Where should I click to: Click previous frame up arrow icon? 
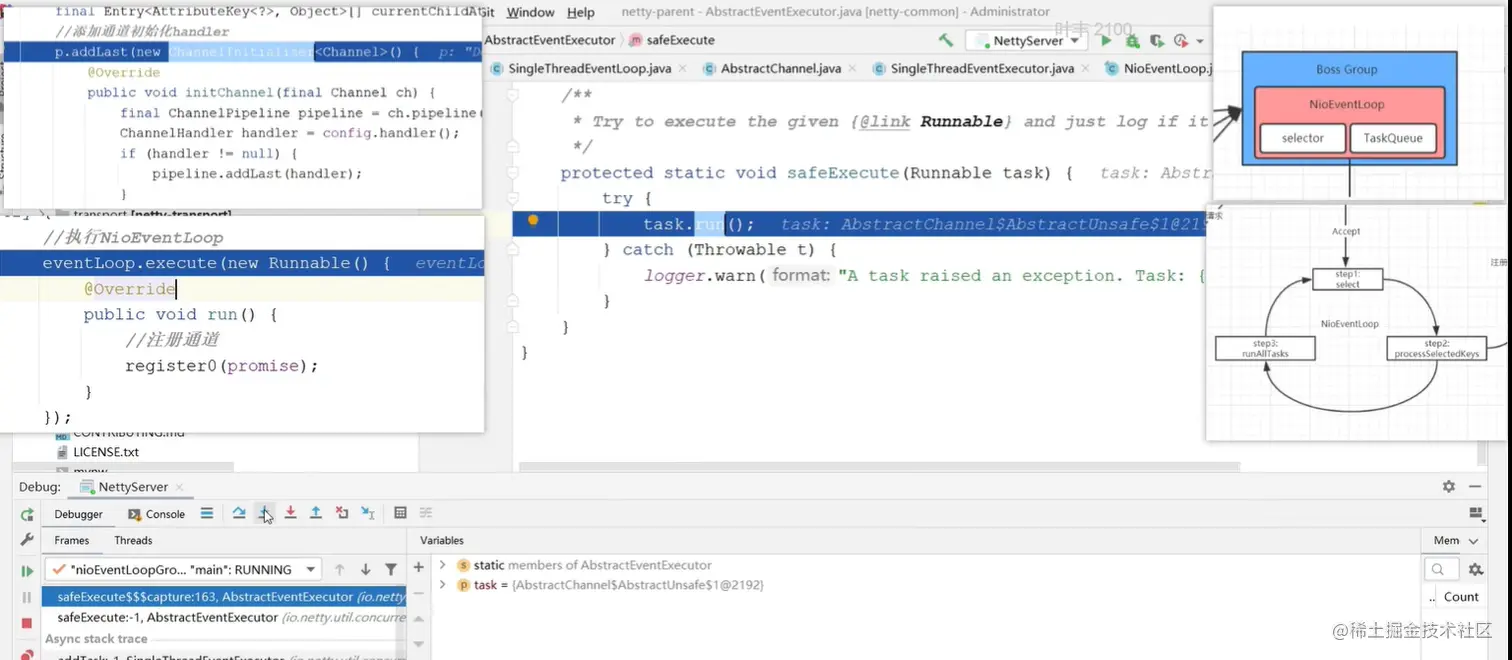pyautogui.click(x=340, y=569)
